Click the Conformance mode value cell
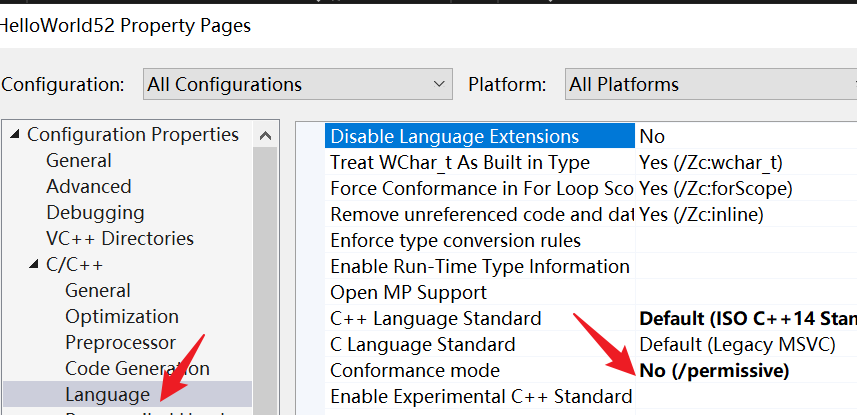 [745, 371]
